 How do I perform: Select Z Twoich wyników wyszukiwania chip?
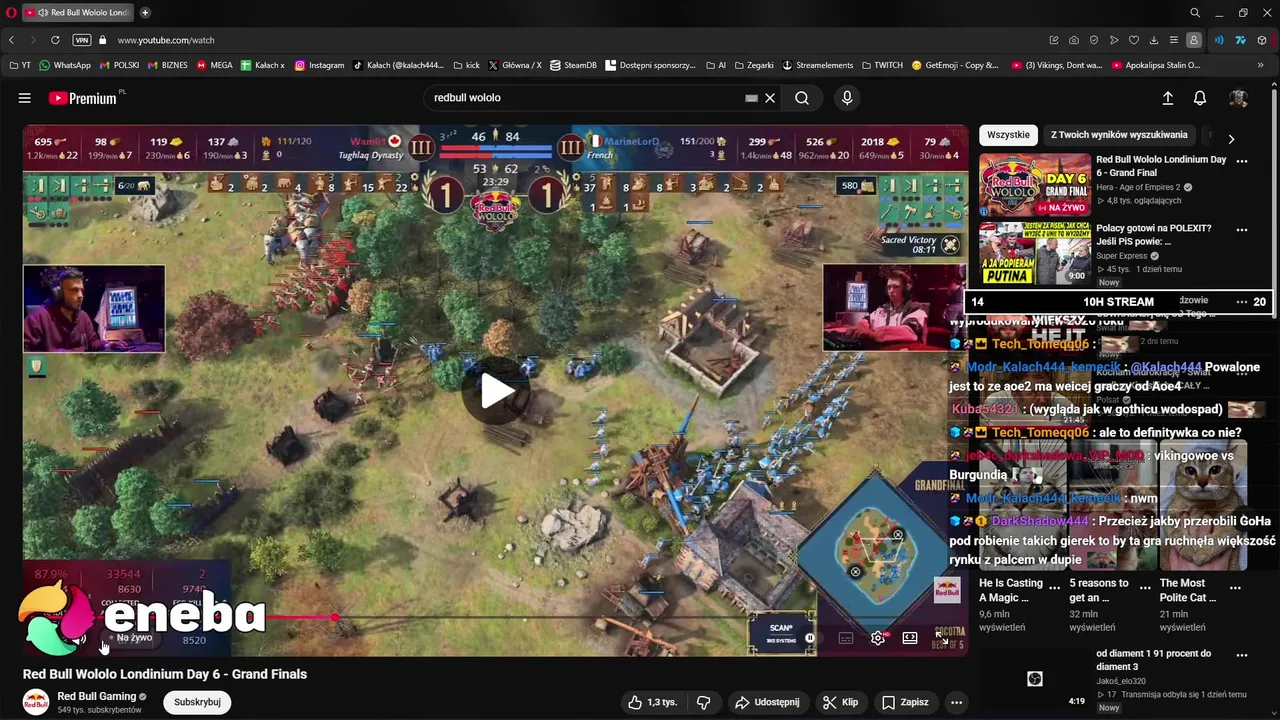coord(1119,135)
